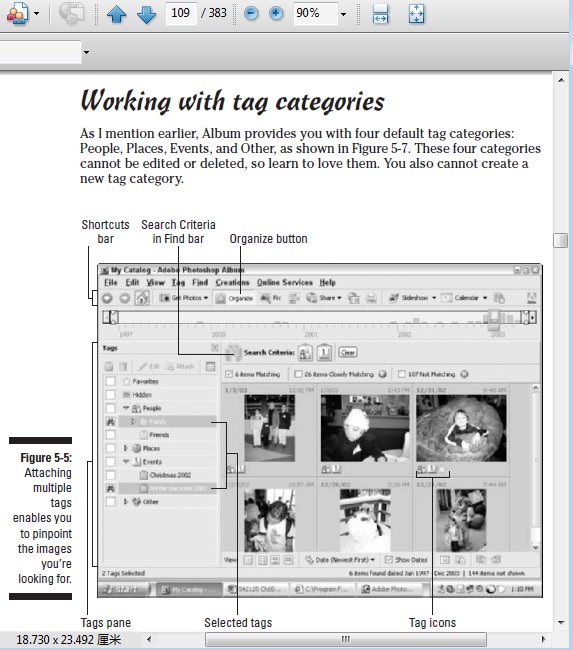Click the PDF vertical scrollbar thumb
This screenshot has width=573, height=650.
click(x=561, y=240)
